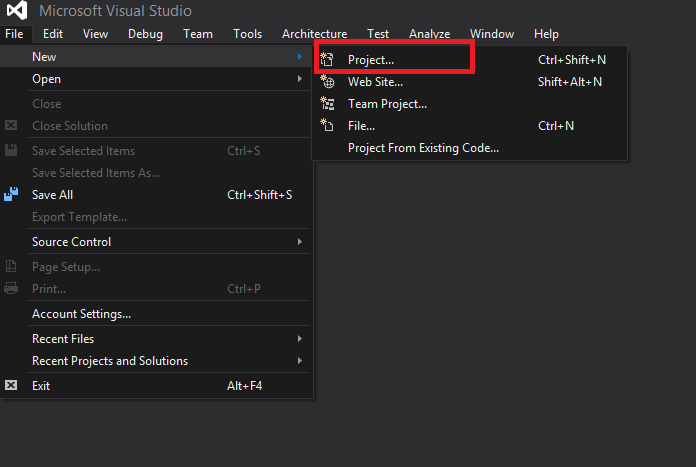Screen dimensions: 696x467
Task: Open the View menu
Action: (95, 34)
